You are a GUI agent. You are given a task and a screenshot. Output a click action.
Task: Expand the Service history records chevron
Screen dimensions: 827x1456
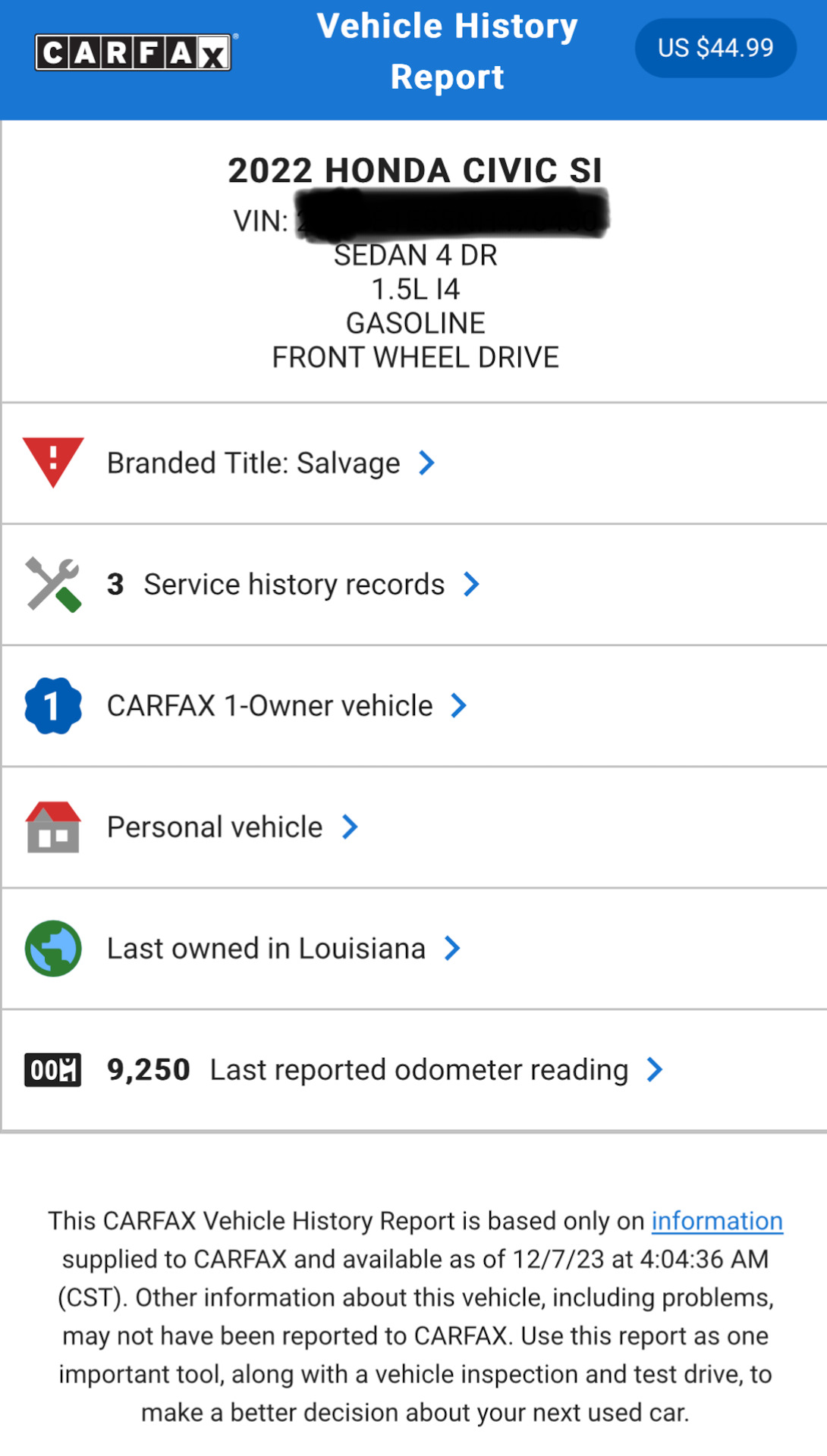pyautogui.click(x=471, y=584)
